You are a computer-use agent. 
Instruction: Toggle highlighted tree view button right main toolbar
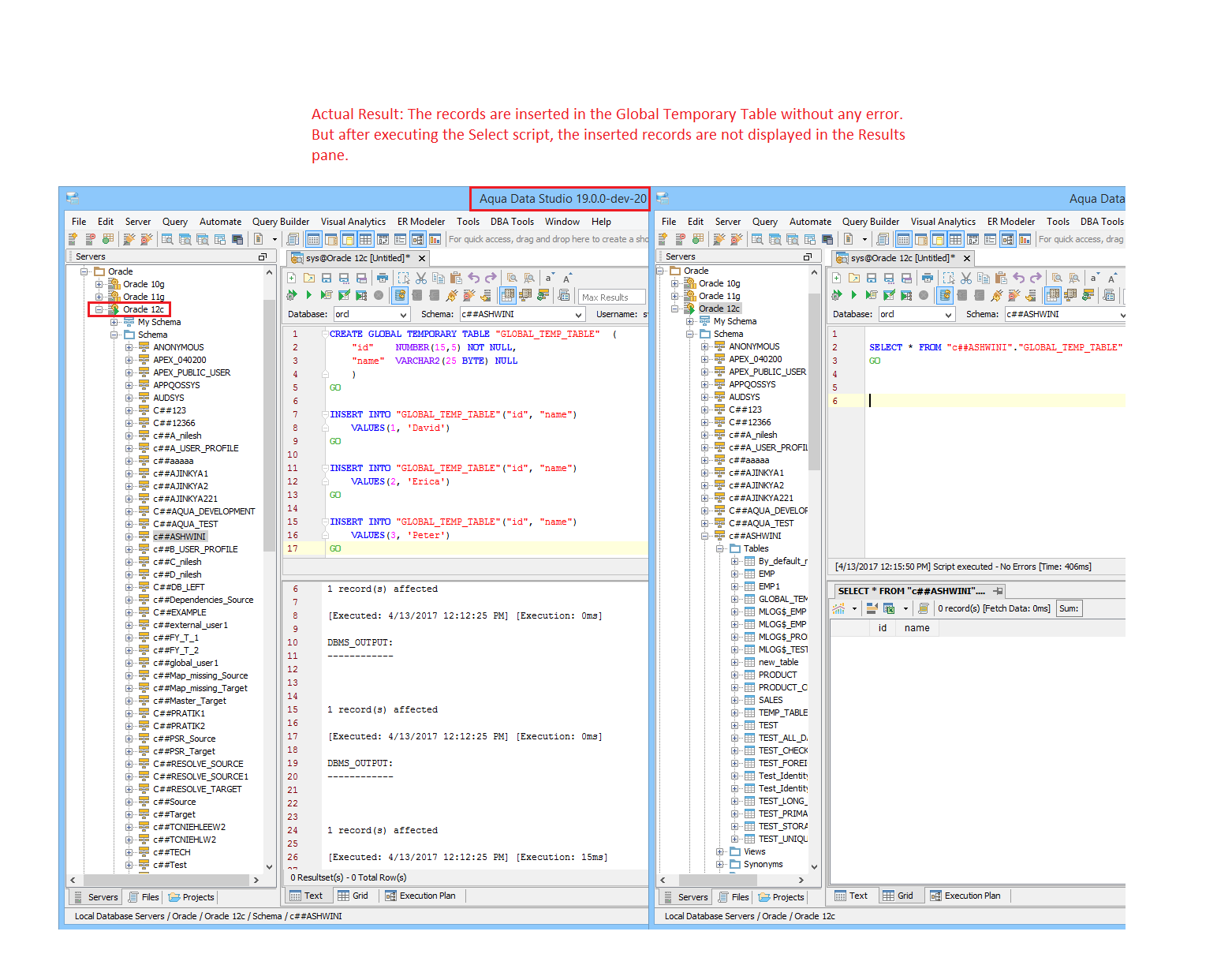coord(1007,239)
